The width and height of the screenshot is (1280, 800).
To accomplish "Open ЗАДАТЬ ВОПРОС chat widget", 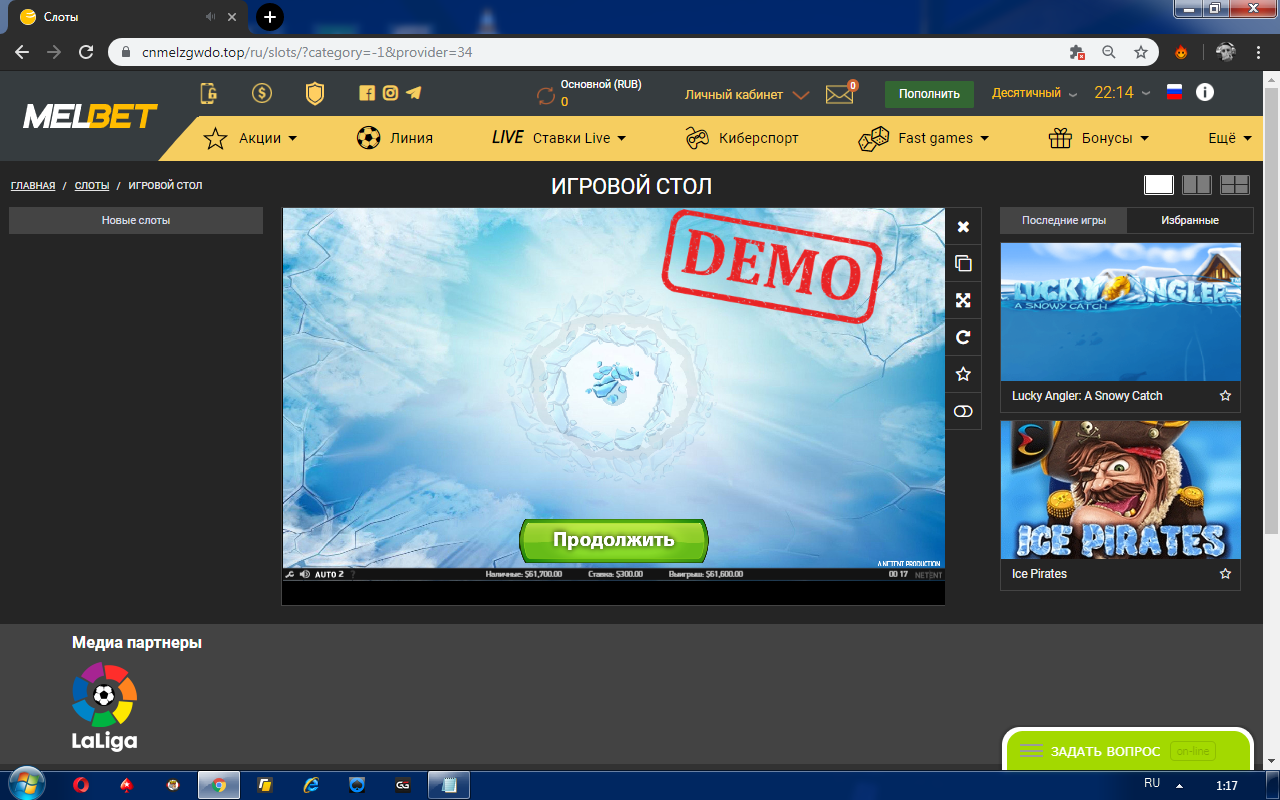I will [x=1128, y=751].
